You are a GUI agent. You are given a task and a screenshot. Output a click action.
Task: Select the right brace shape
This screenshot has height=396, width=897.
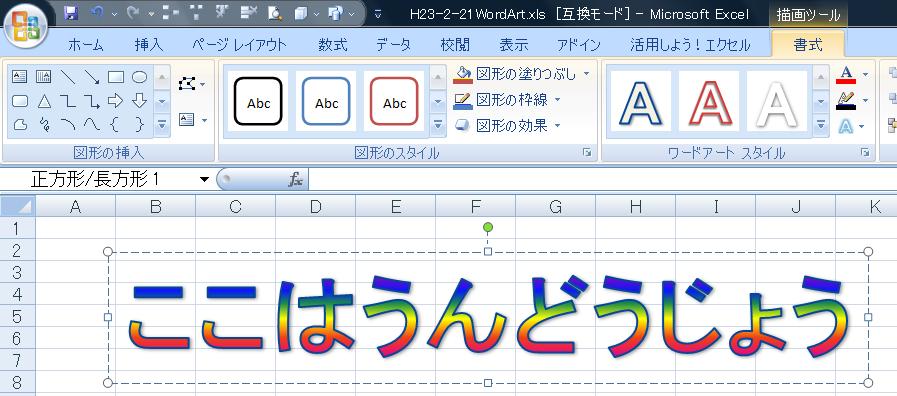tap(140, 124)
